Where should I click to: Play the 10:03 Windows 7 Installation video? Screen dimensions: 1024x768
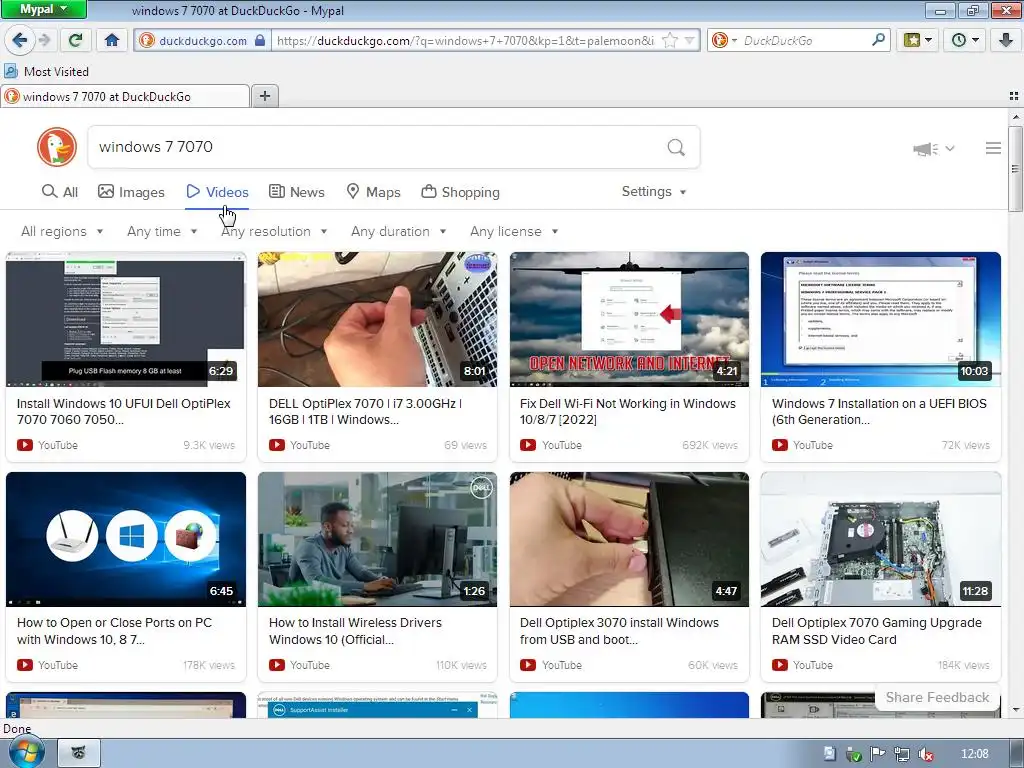pyautogui.click(x=881, y=319)
